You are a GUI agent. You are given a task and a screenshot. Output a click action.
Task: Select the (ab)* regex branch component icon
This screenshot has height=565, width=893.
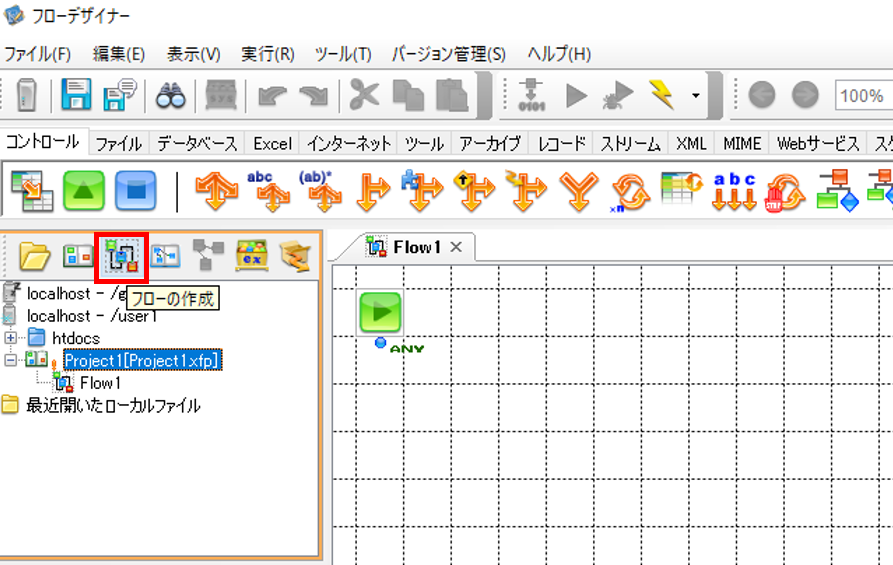[321, 191]
